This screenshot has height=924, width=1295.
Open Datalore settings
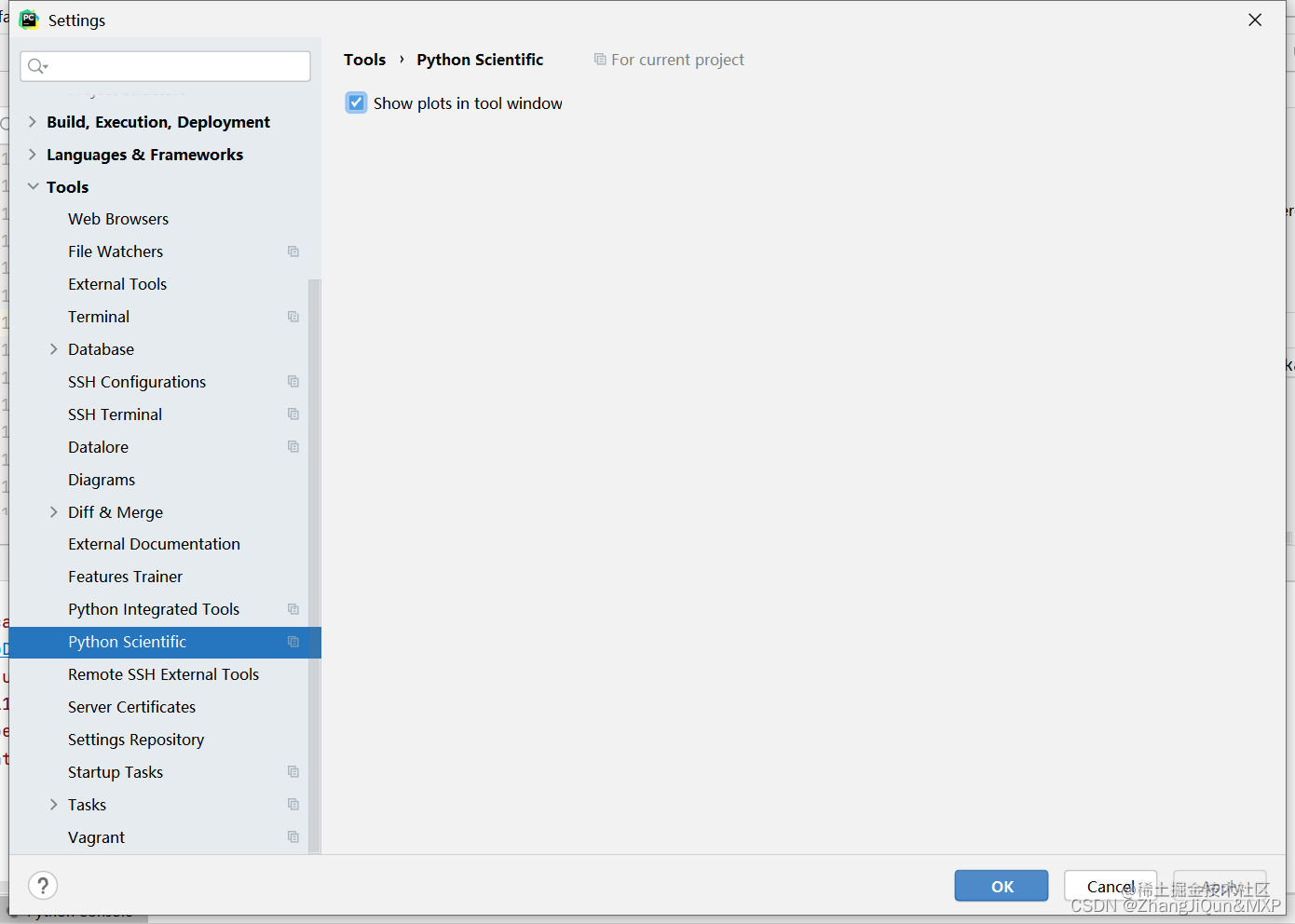98,447
